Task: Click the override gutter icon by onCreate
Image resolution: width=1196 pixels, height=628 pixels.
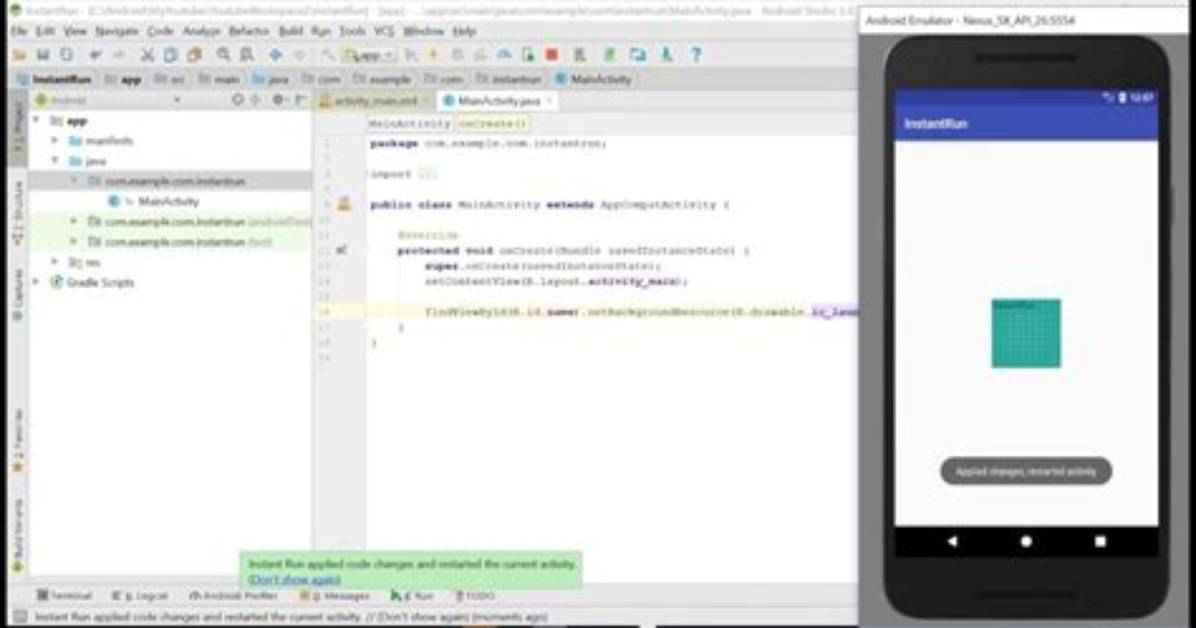Action: point(342,250)
